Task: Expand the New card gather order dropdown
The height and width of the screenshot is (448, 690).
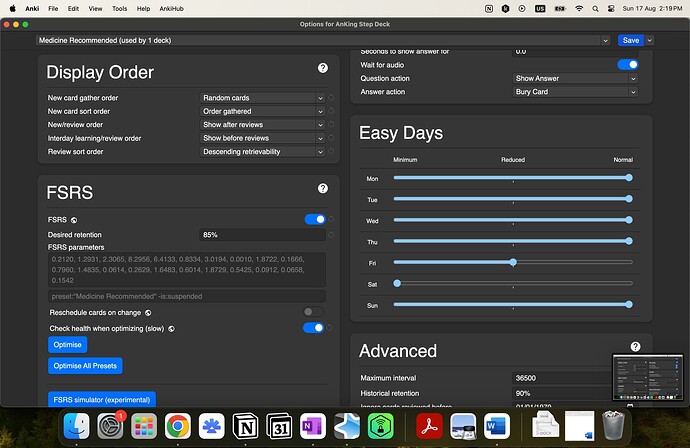Action: pos(263,98)
